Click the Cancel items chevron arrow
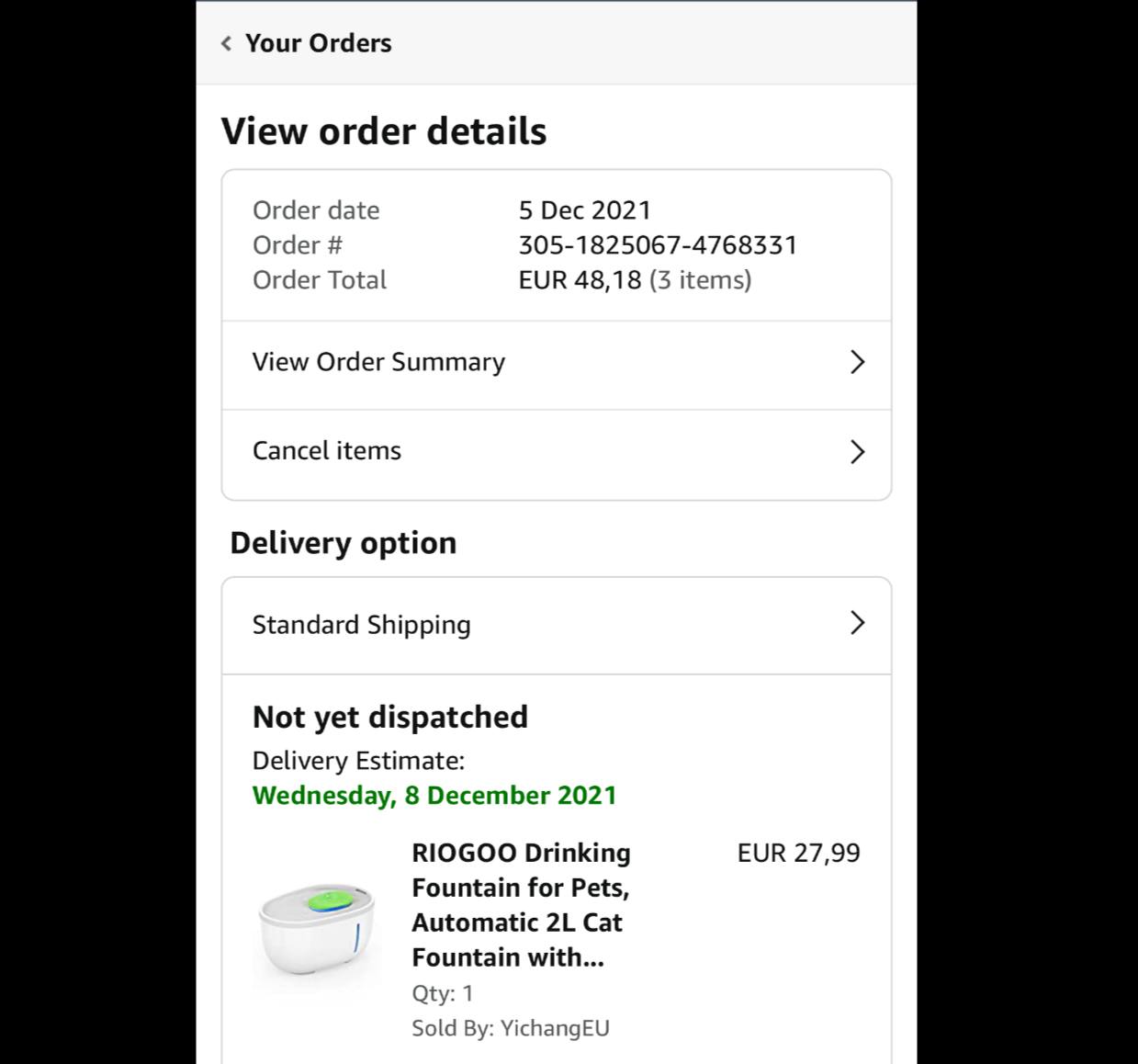 tap(857, 451)
